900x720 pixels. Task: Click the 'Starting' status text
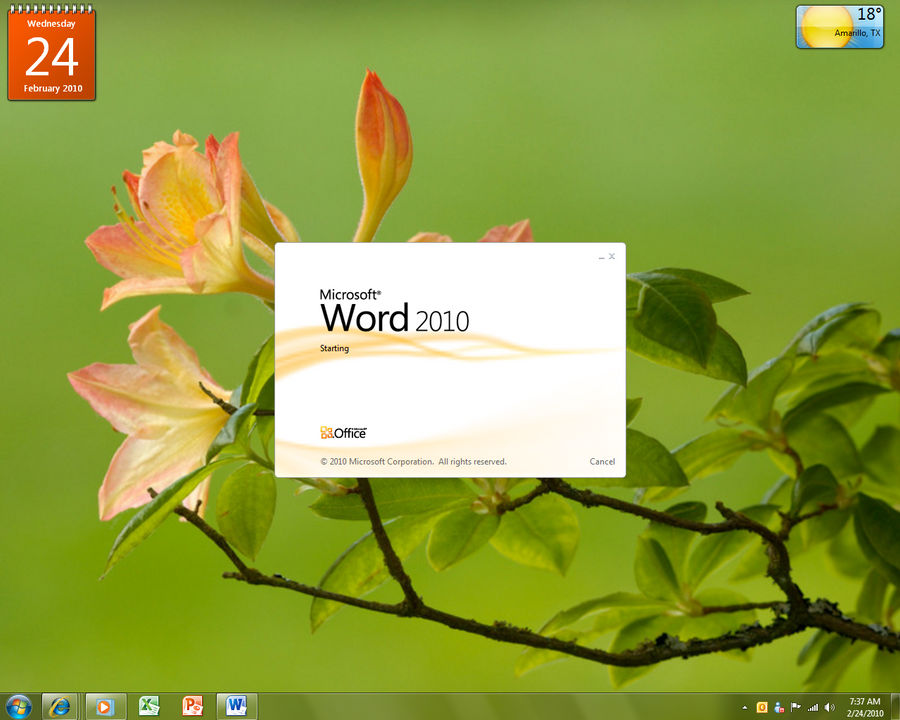click(x=334, y=349)
